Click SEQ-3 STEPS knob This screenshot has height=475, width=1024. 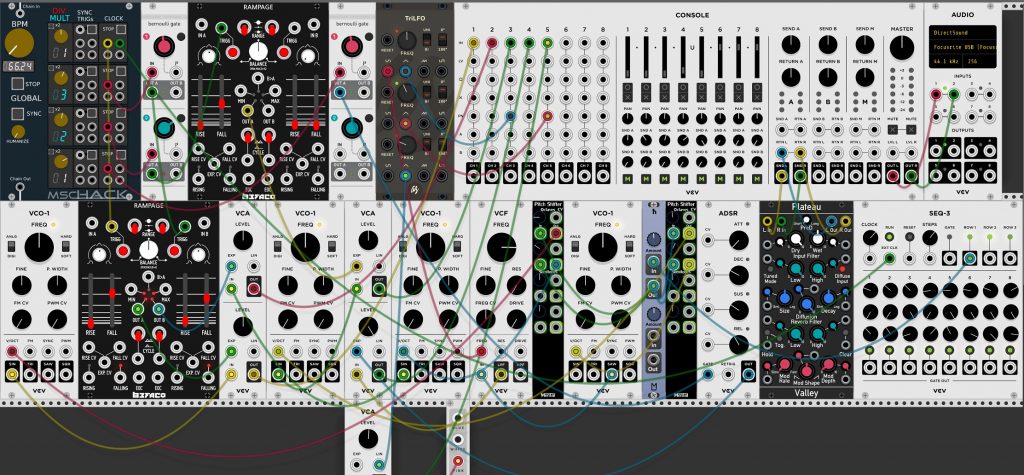pyautogui.click(x=929, y=237)
